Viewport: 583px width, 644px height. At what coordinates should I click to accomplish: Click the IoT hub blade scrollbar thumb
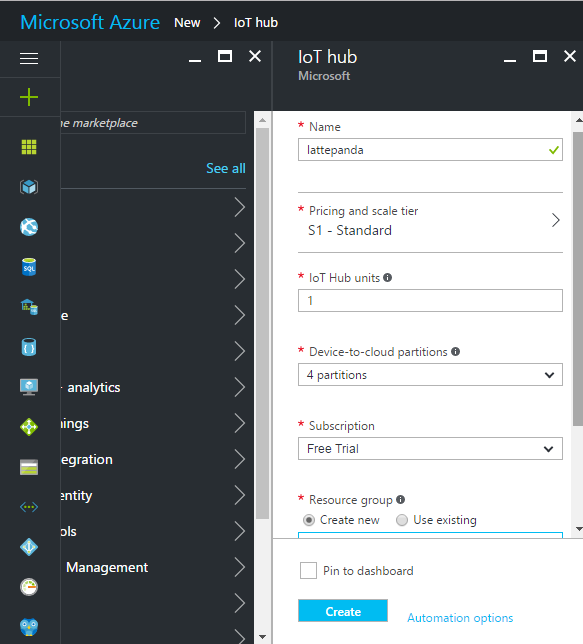578,279
